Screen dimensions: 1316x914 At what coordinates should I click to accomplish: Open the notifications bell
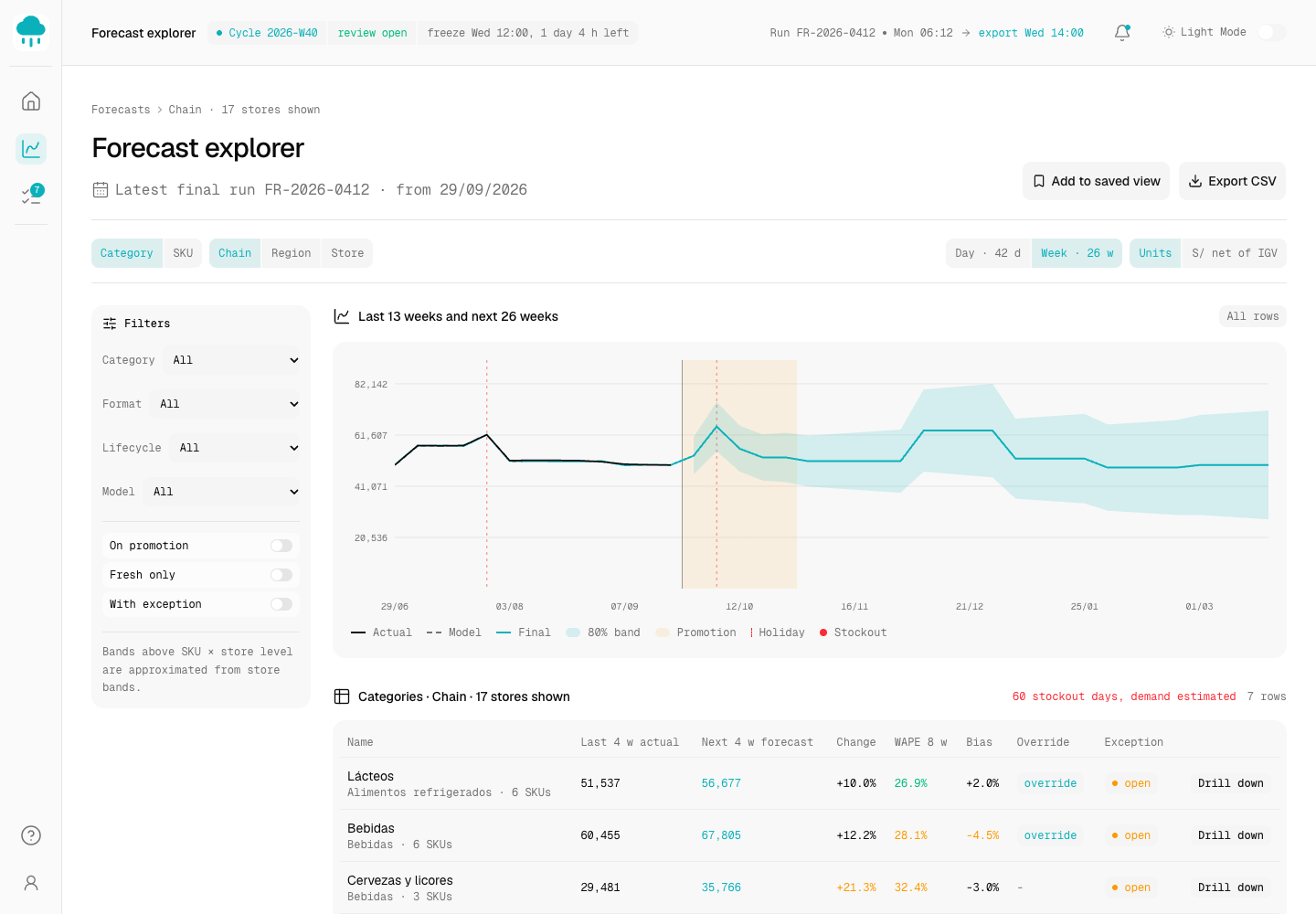1122,33
